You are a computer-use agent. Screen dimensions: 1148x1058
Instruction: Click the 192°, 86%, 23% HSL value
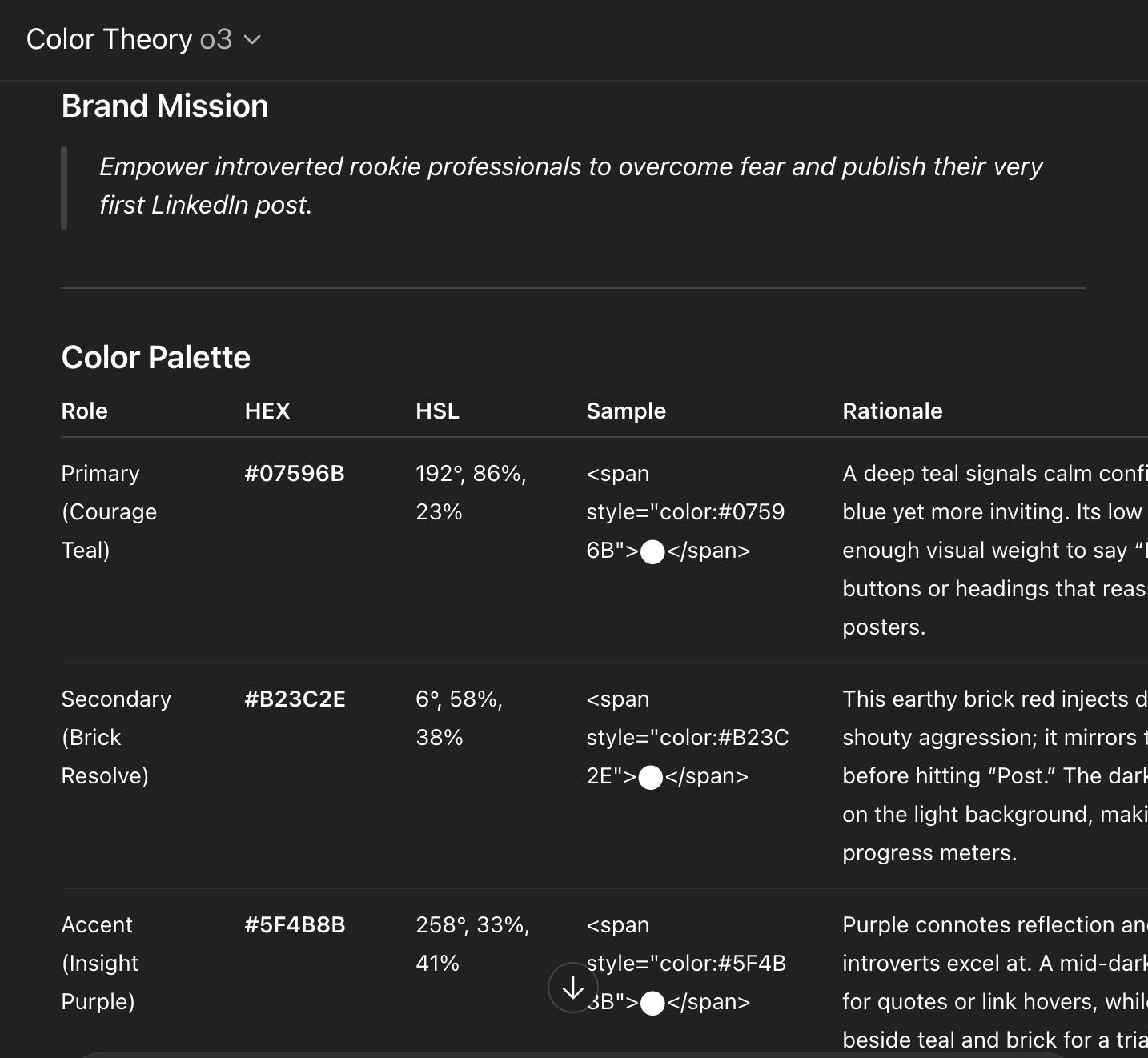click(x=471, y=493)
